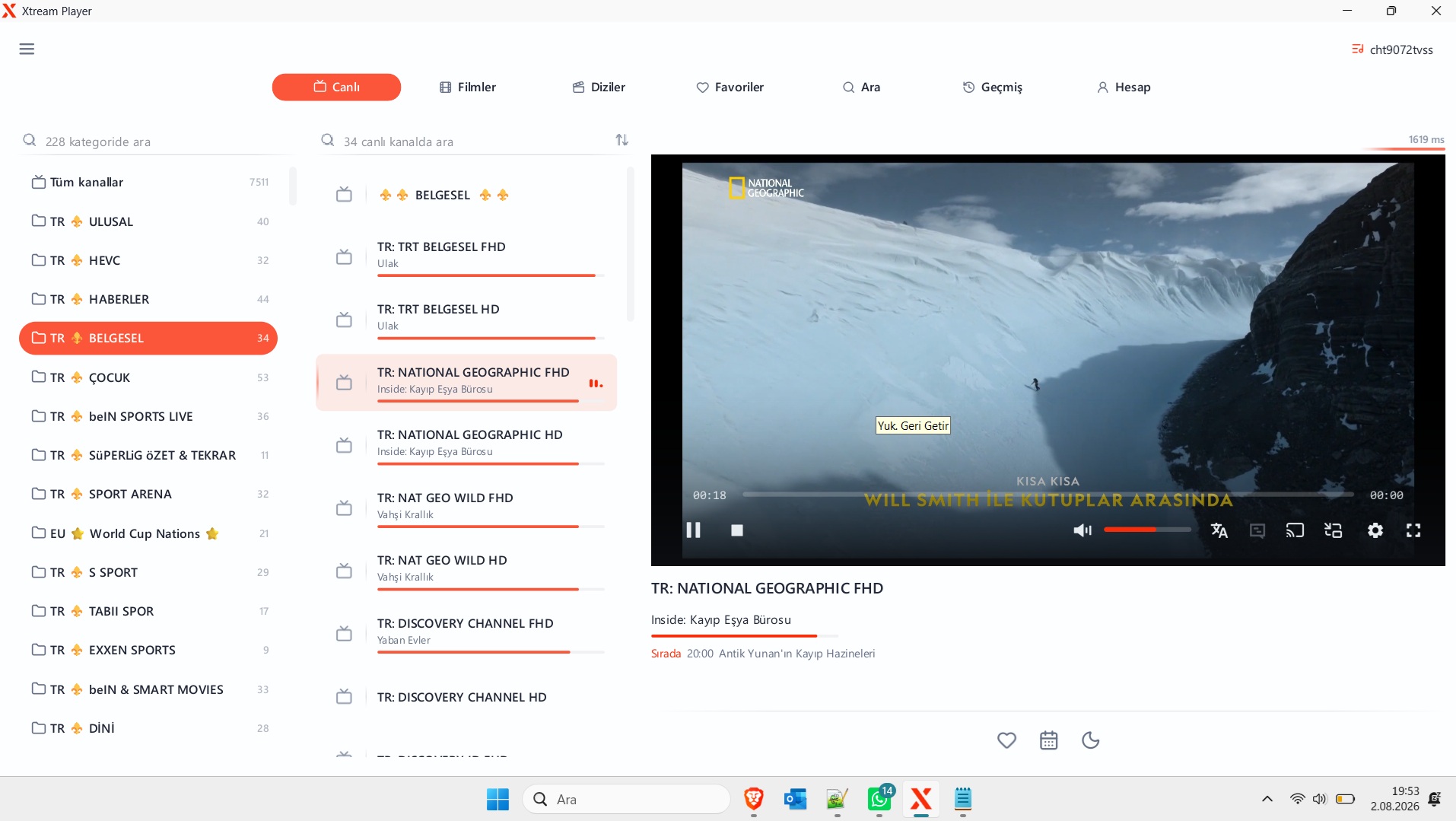Screen dimensions: 1456x821
Task: Open the TR EXXEN SPORTS category
Action: click(x=148, y=650)
